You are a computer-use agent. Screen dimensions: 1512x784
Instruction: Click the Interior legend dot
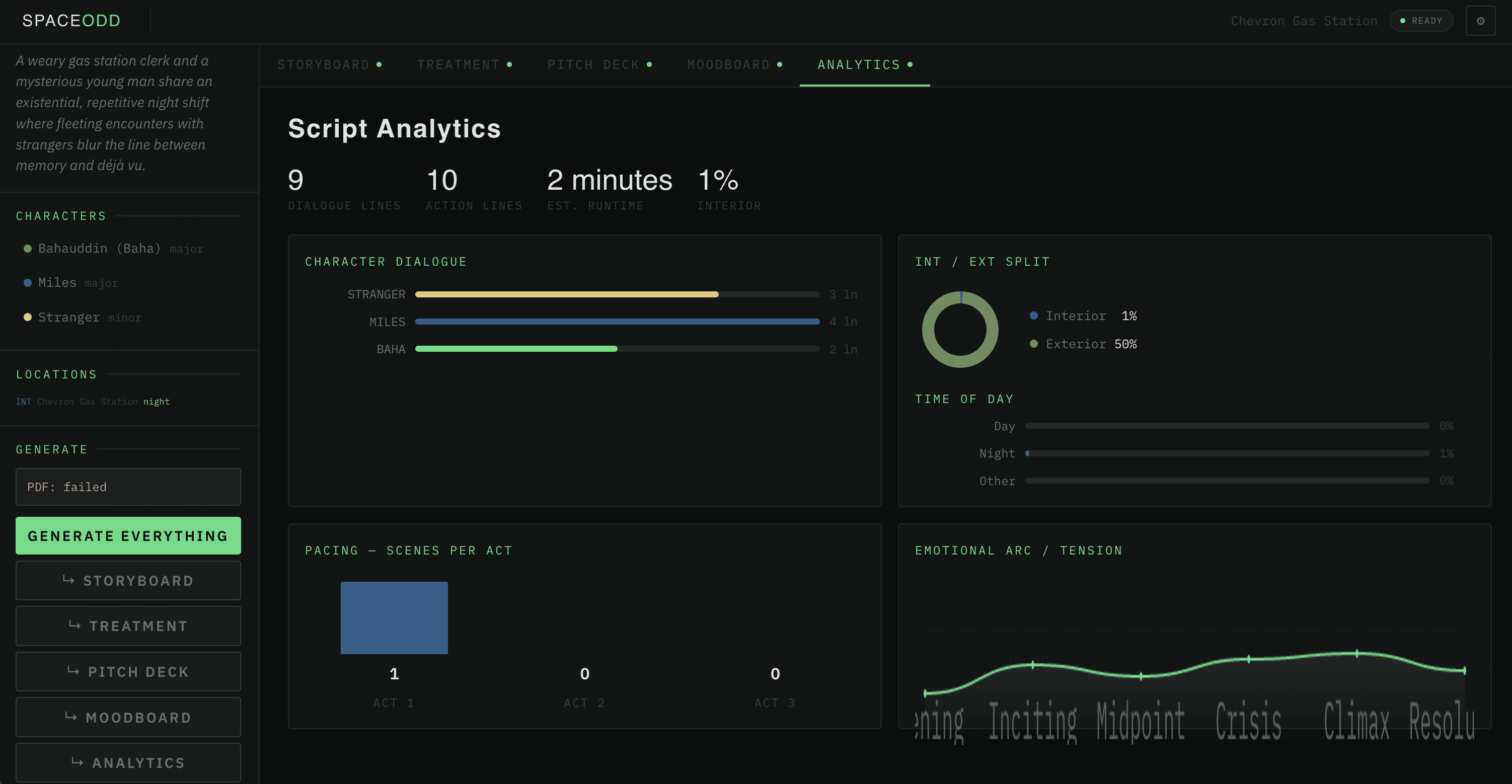click(x=1034, y=316)
